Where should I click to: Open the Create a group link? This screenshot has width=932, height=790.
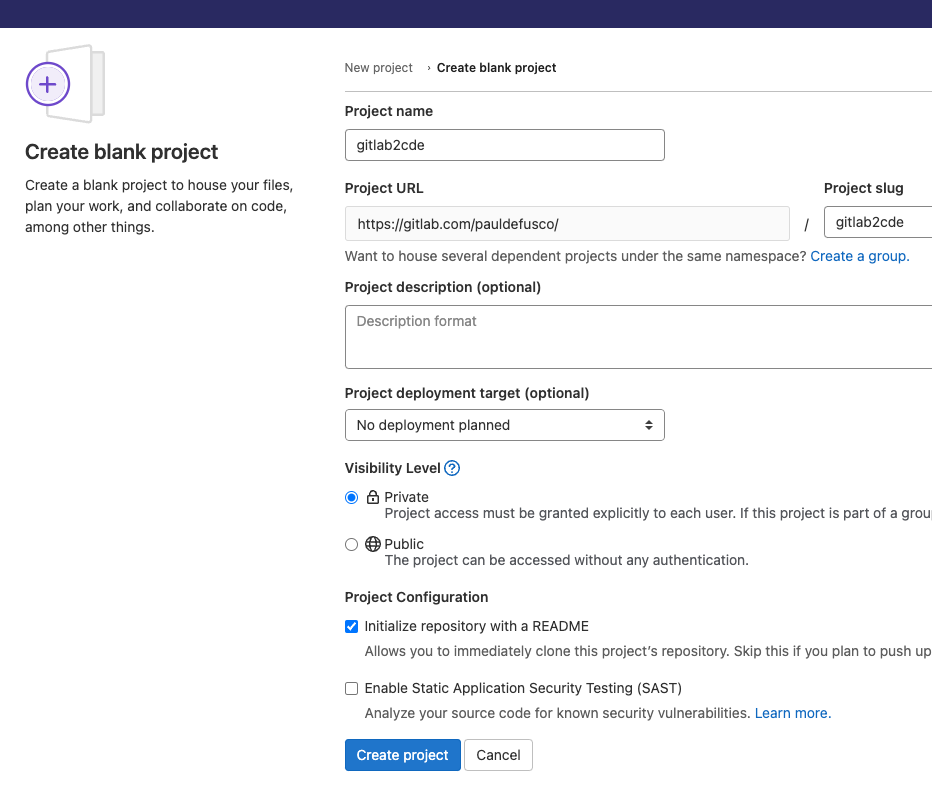pos(859,256)
